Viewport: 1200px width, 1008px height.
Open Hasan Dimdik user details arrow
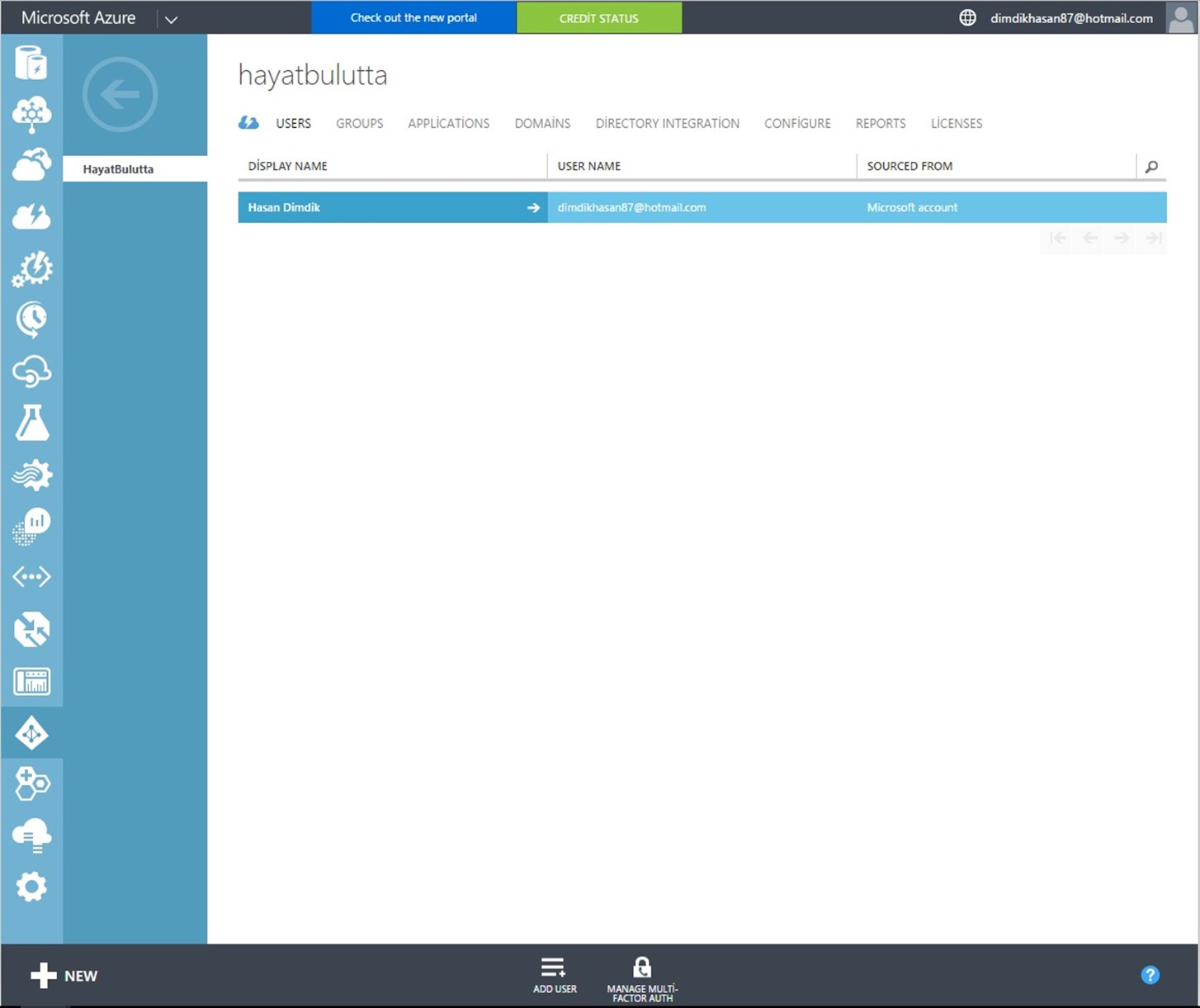pos(533,208)
